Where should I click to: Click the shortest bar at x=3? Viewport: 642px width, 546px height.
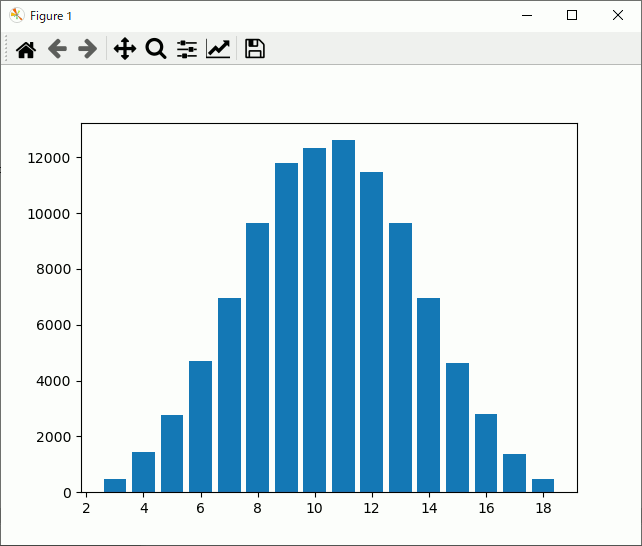tap(115, 485)
